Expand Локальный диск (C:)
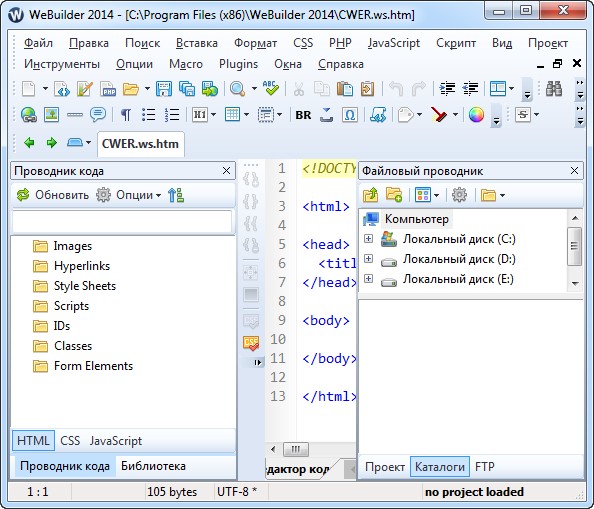The height and width of the screenshot is (509, 594). coord(368,239)
